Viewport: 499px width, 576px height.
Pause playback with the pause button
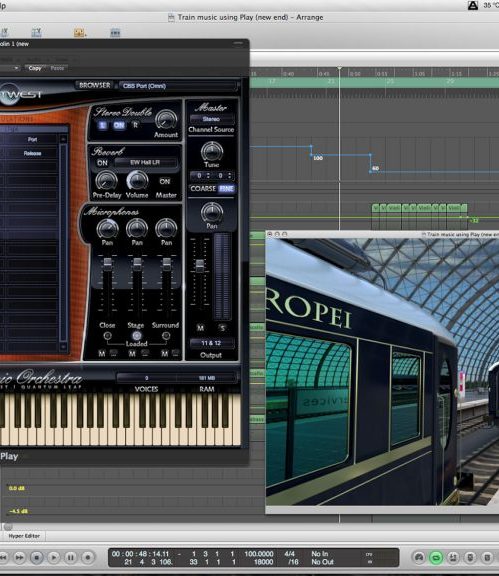[x=71, y=558]
